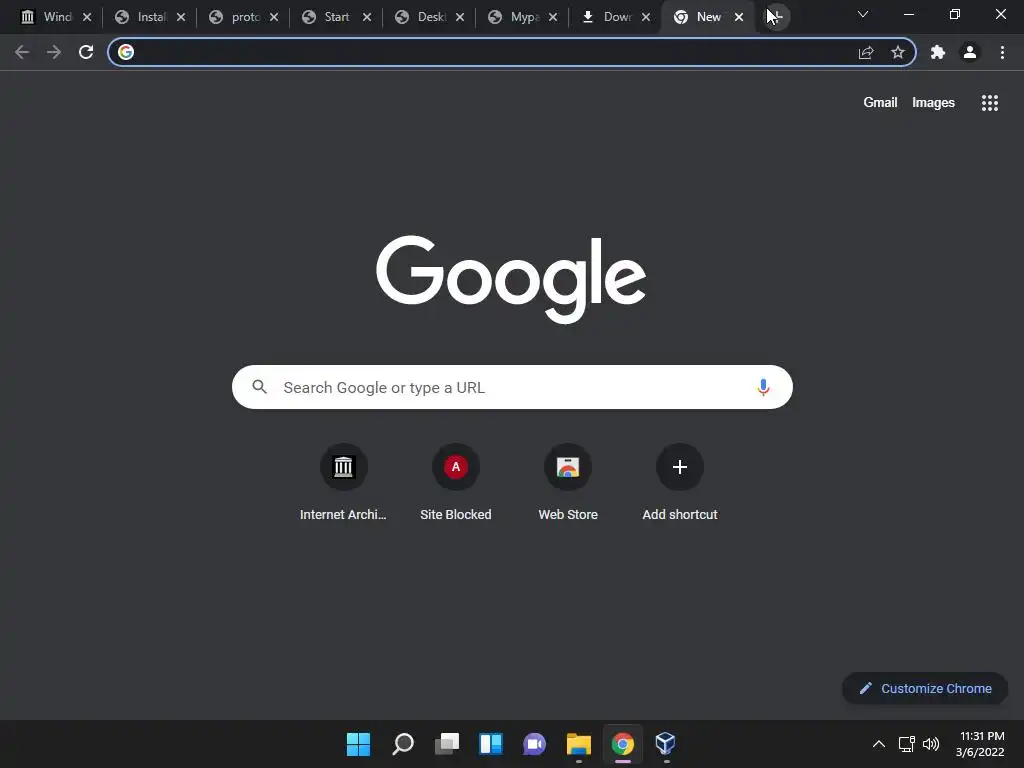The height and width of the screenshot is (768, 1024).
Task: Open the Web Store shortcut
Action: click(568, 482)
